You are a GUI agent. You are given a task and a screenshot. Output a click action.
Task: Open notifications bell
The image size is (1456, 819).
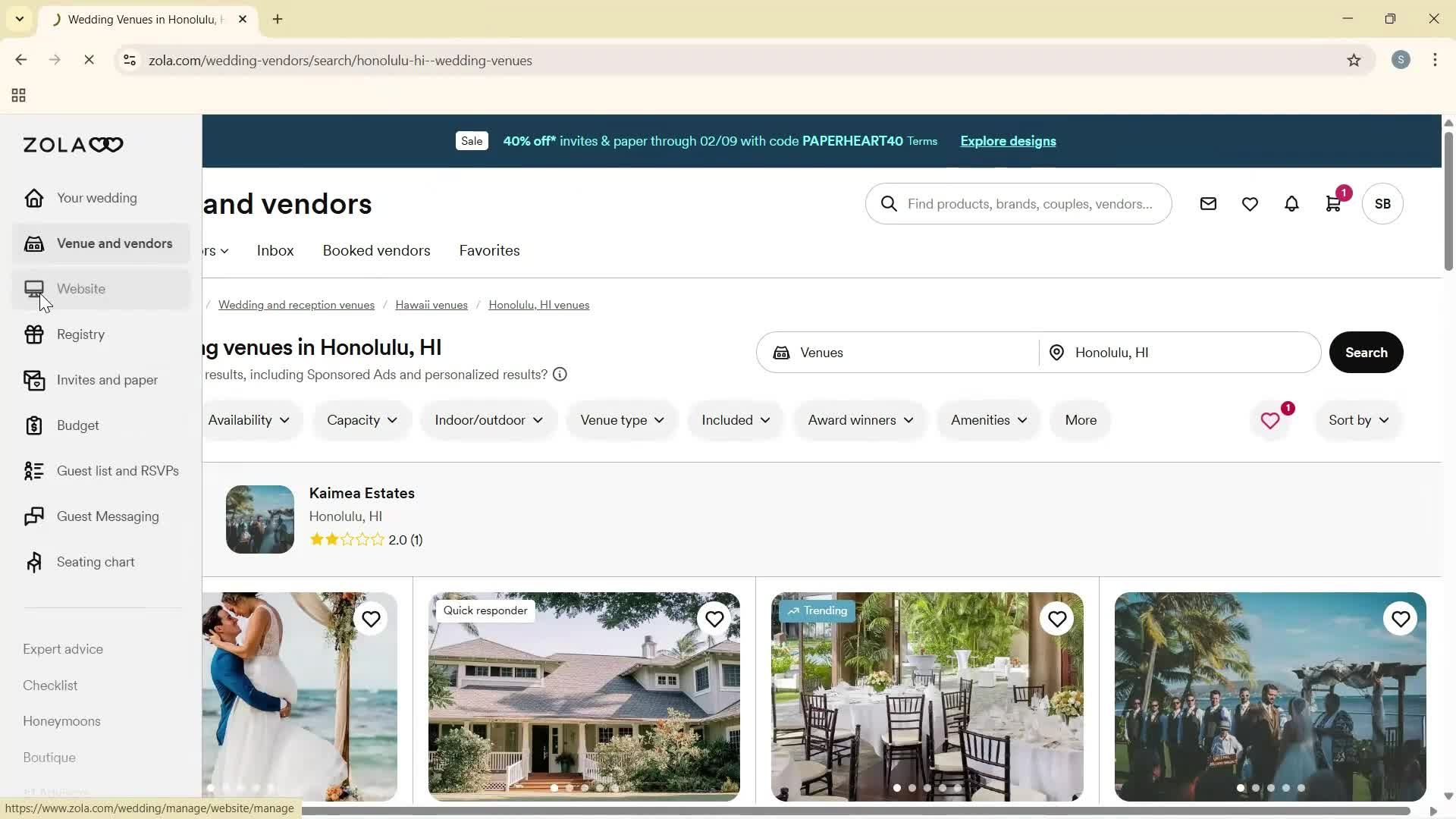point(1291,203)
